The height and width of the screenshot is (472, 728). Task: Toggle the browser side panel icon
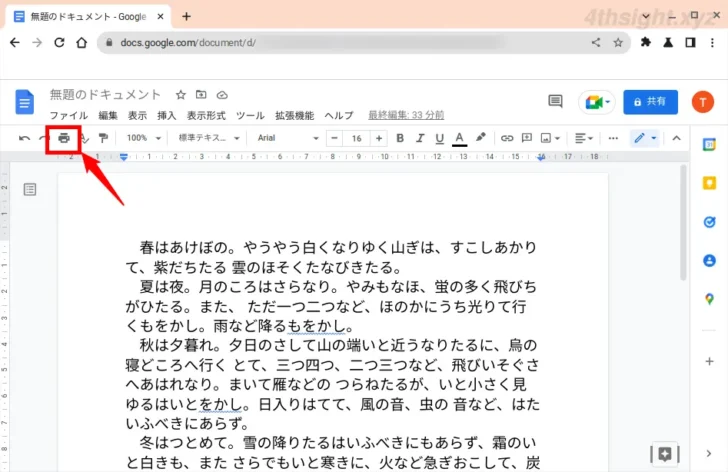pos(690,43)
